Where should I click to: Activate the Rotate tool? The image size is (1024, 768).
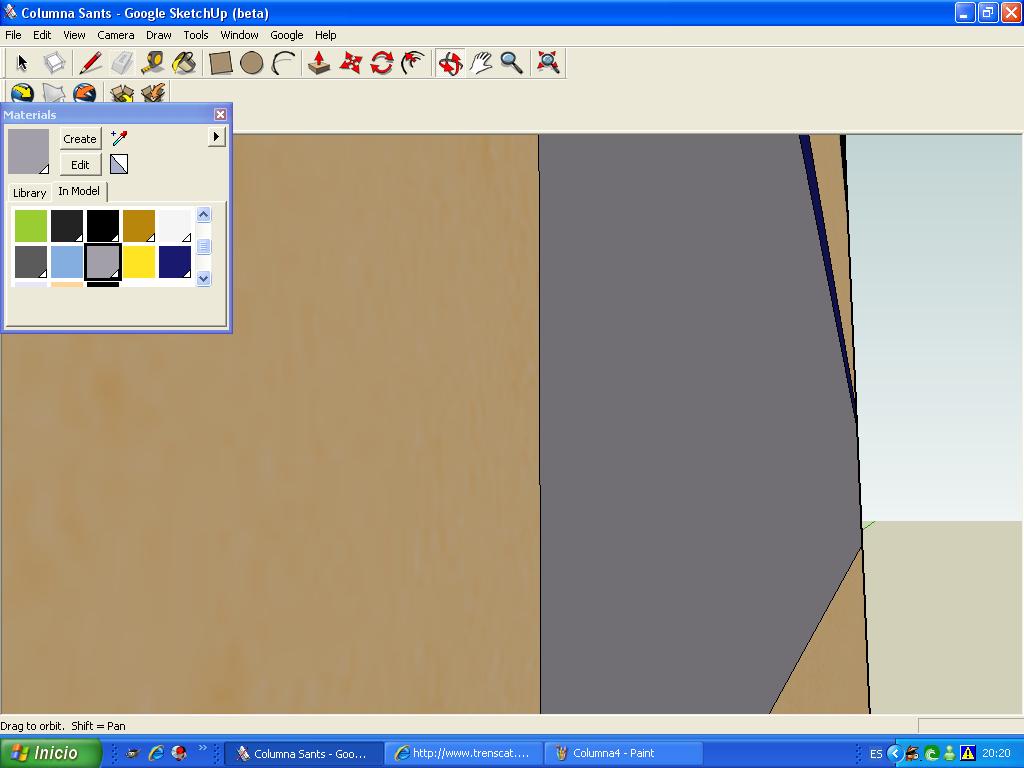(x=382, y=63)
